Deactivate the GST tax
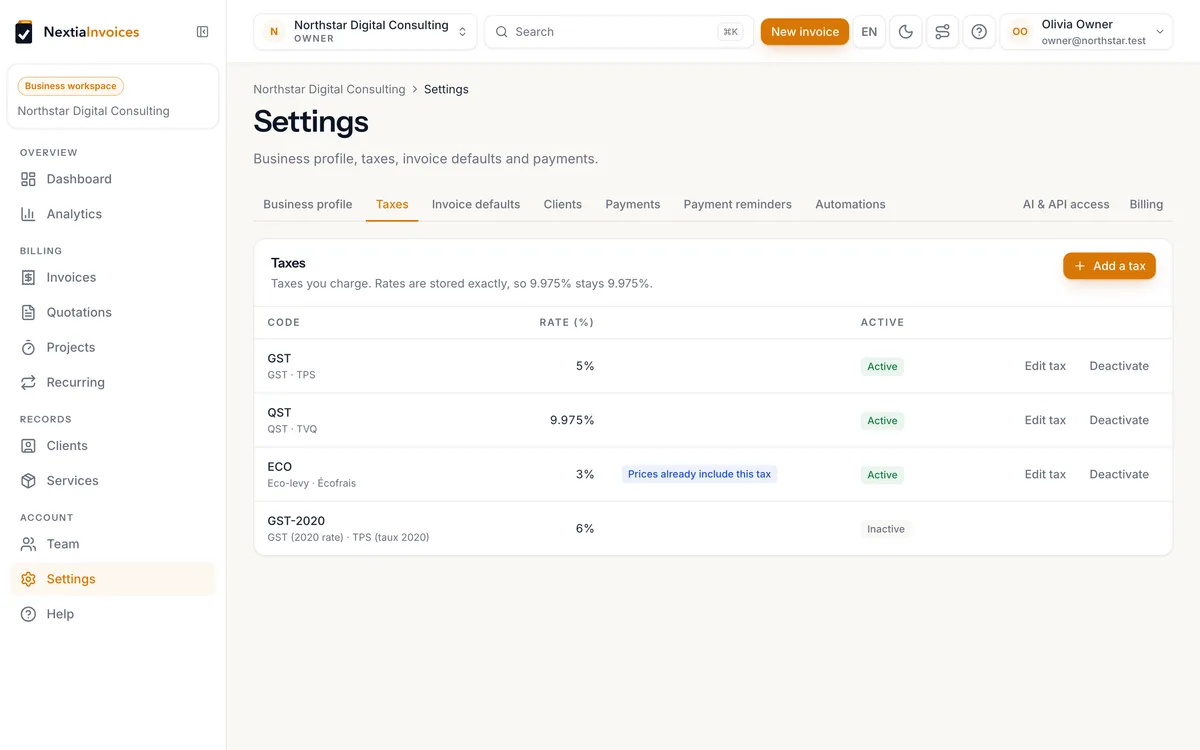 [x=1119, y=366]
